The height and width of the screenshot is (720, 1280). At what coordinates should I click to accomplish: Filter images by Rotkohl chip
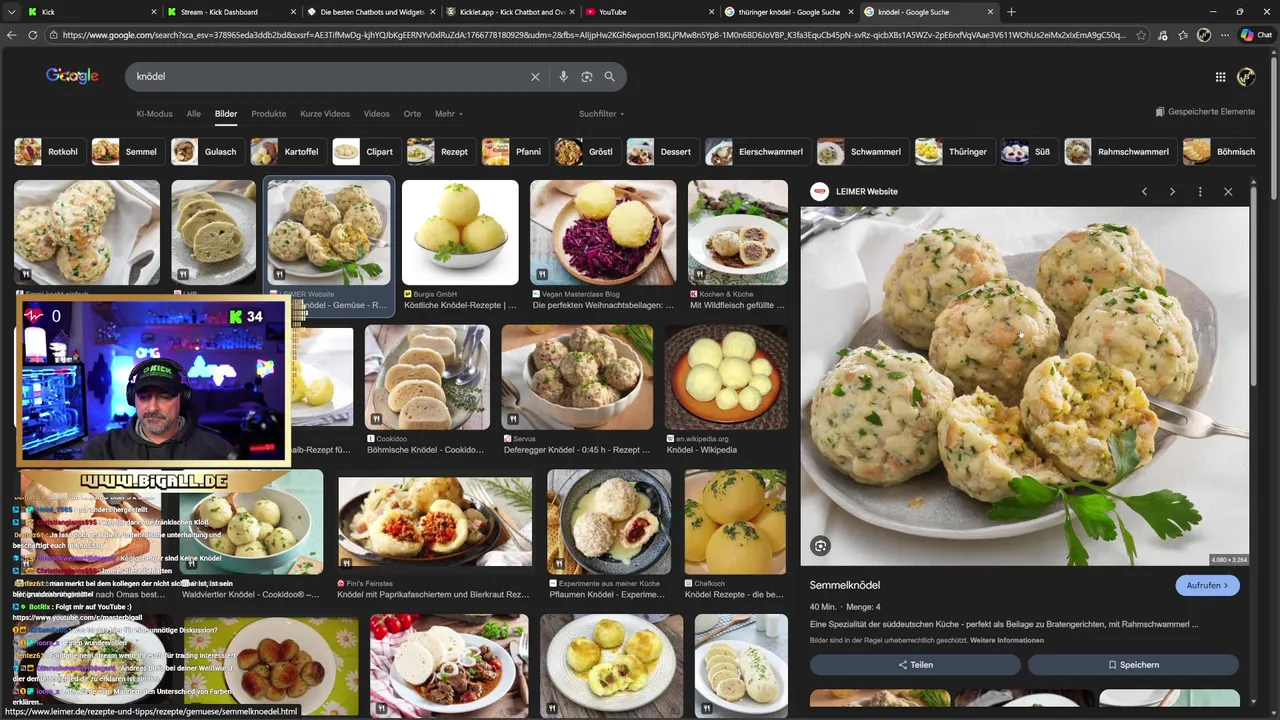coord(48,152)
